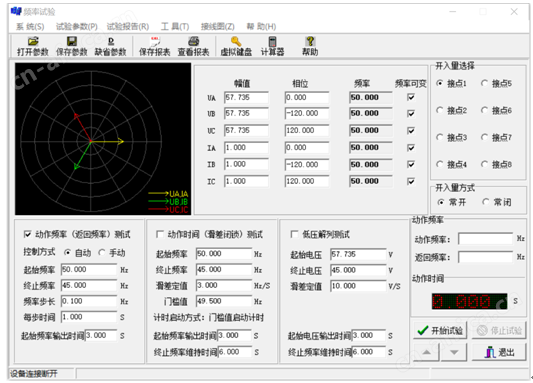Save parameters using 保存参数 icon
533x383 pixels.
71,46
